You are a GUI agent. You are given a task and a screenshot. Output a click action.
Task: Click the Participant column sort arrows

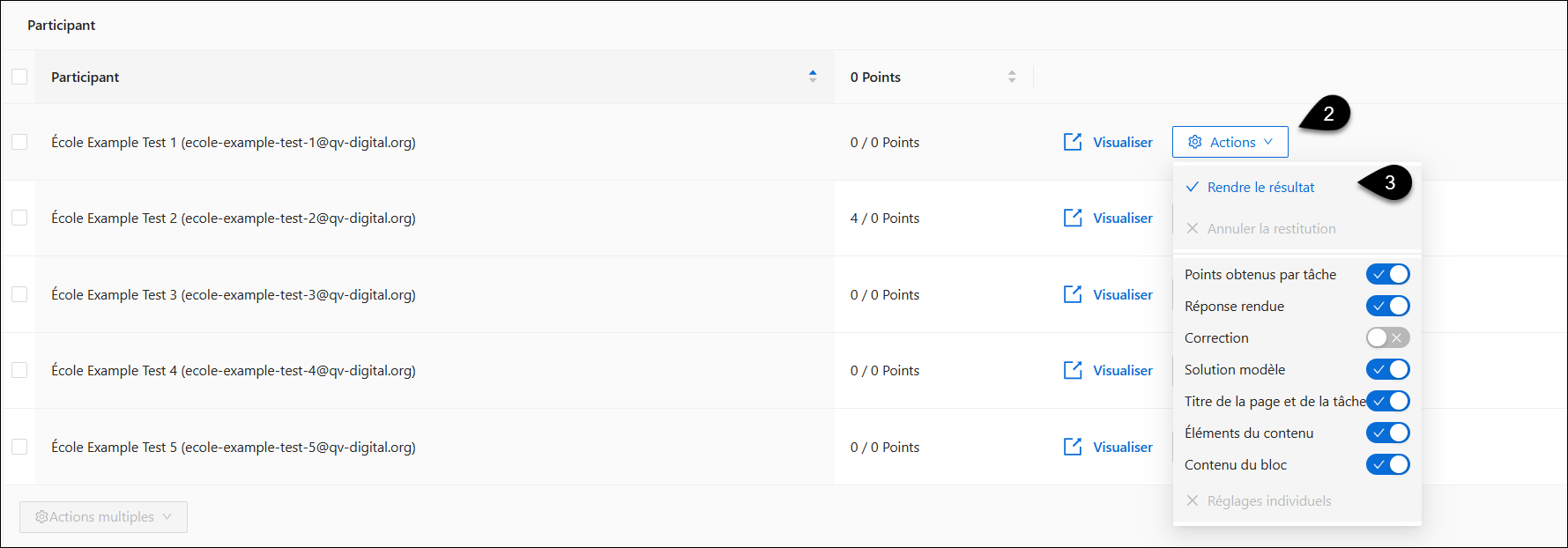tap(813, 77)
